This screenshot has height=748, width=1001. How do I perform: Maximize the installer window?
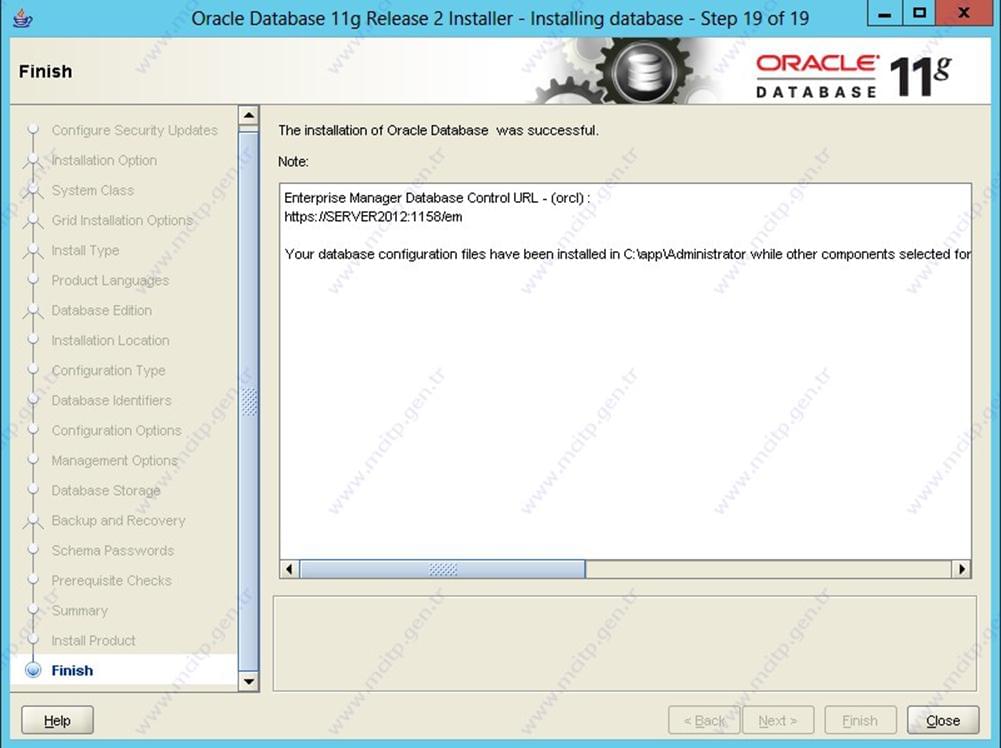[919, 13]
